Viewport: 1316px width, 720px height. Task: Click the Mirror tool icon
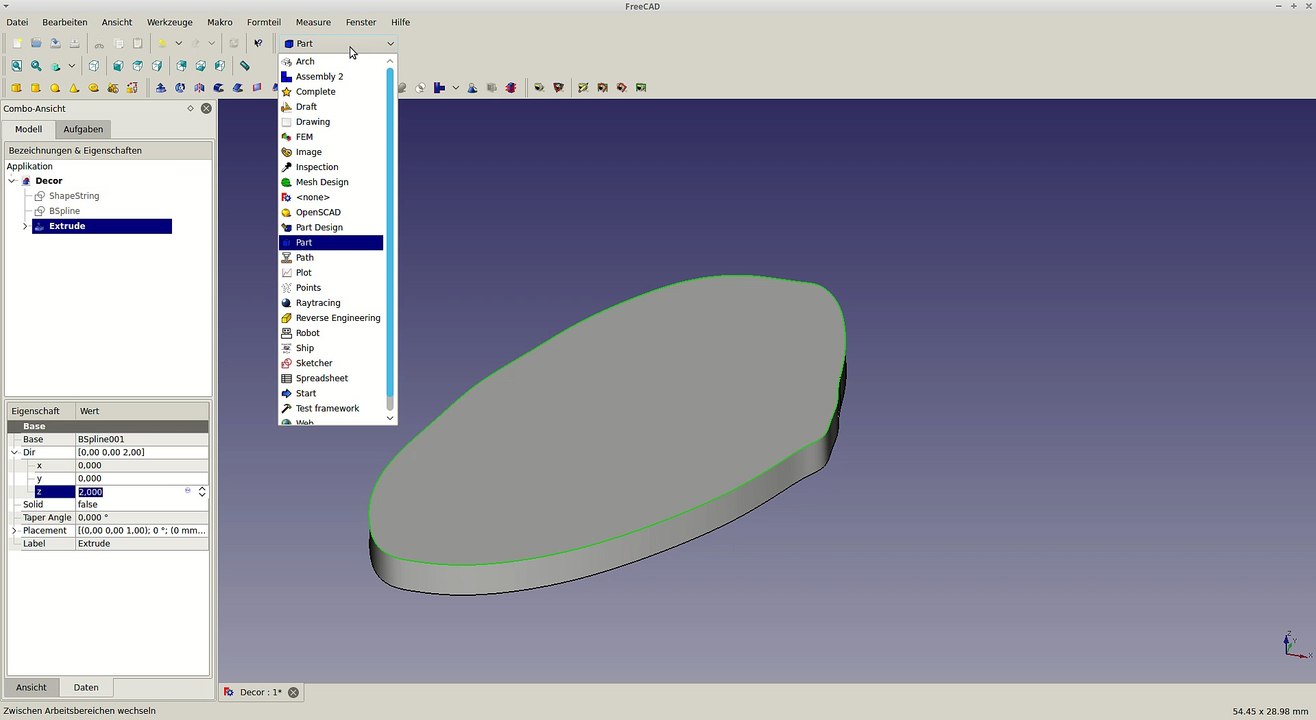click(x=199, y=88)
